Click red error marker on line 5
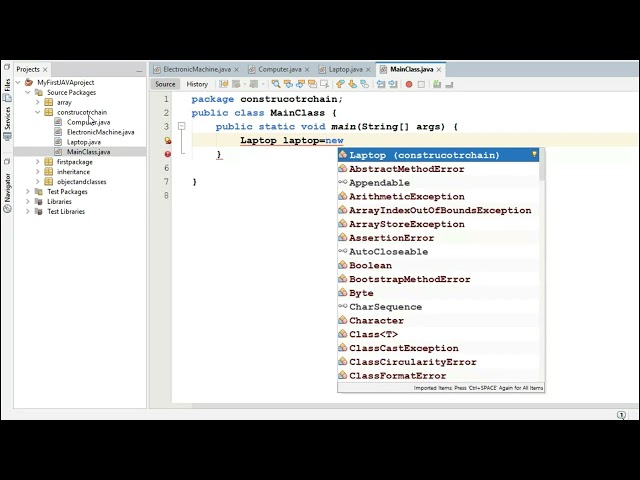This screenshot has height=480, width=640. click(167, 154)
